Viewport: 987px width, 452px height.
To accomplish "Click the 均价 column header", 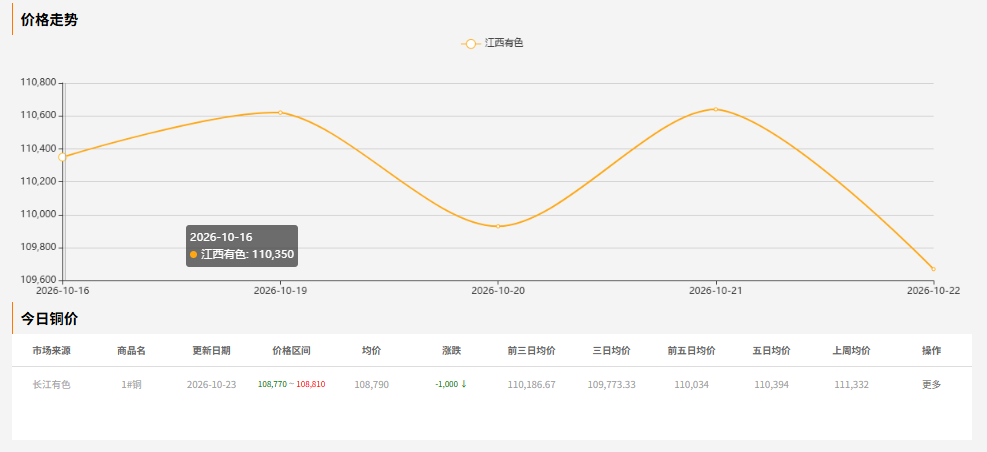I will pyautogui.click(x=371, y=351).
